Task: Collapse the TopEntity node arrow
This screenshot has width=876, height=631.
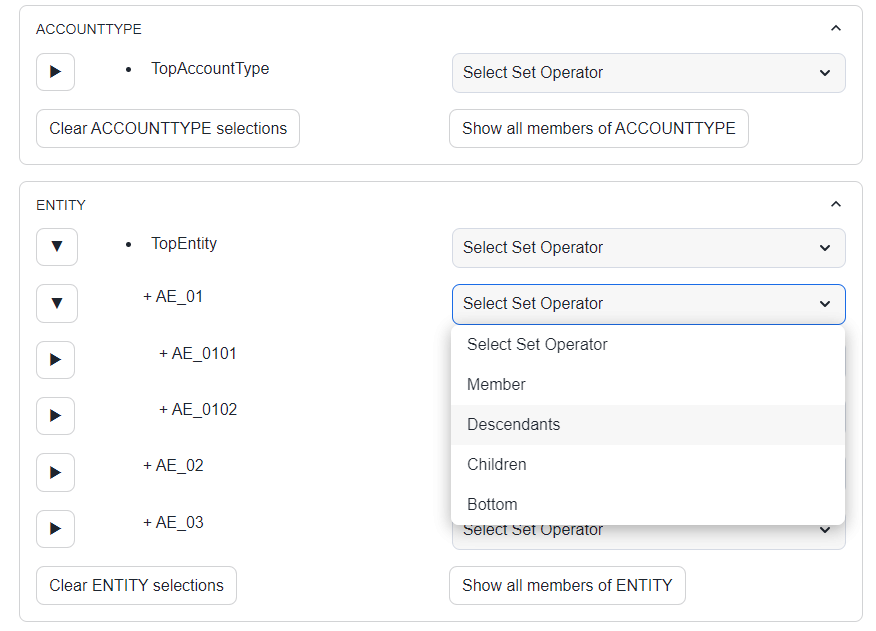Action: (x=56, y=247)
